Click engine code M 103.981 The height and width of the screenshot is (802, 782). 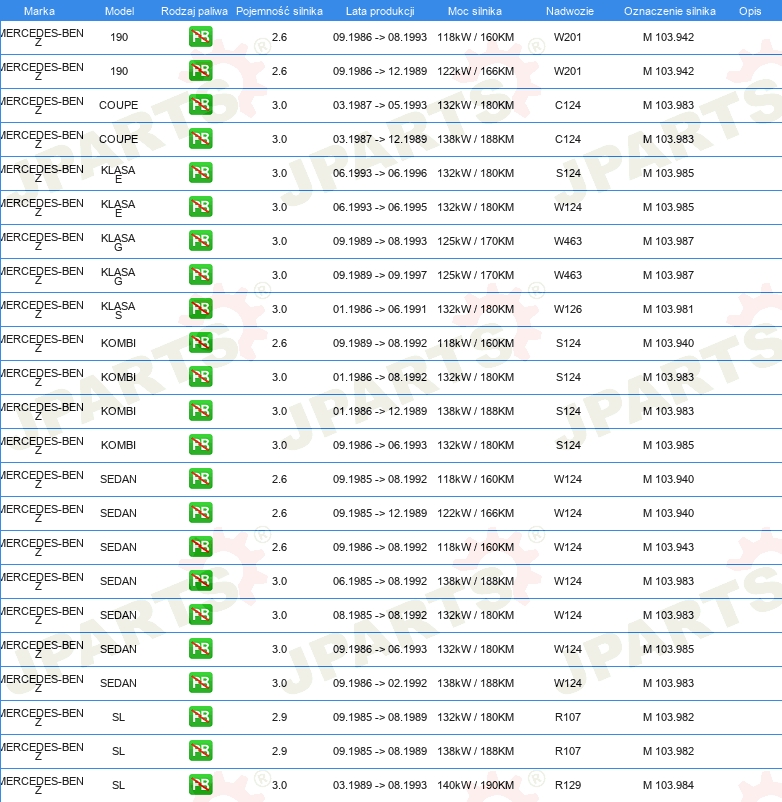[x=668, y=309]
